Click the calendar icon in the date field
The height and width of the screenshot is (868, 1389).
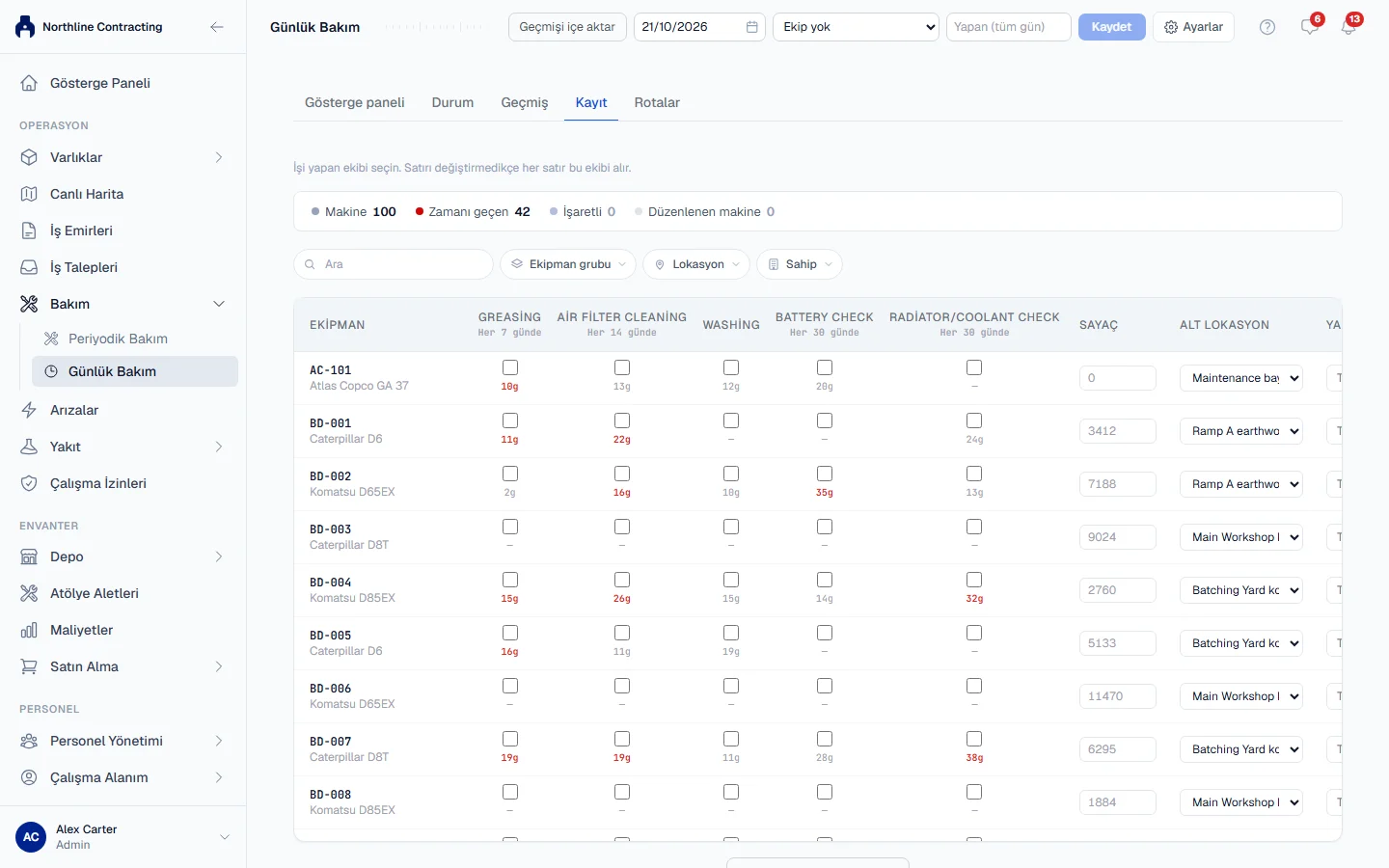(752, 27)
